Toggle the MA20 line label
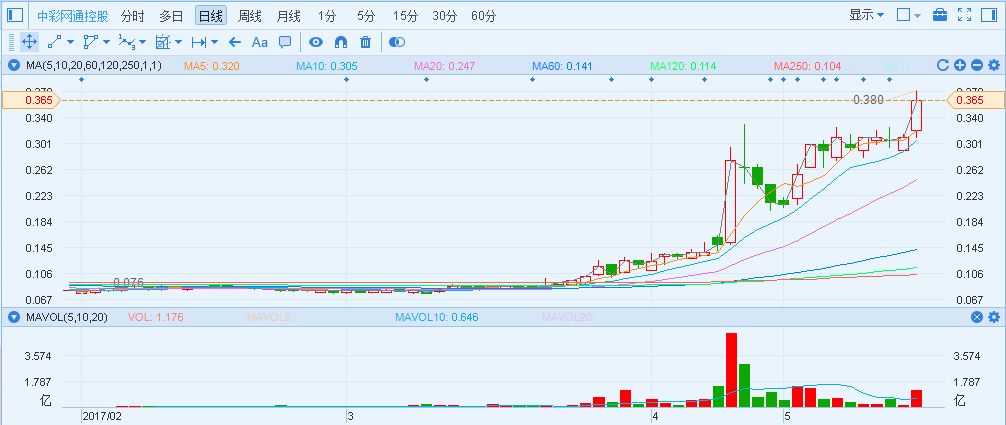1006x425 pixels. (445, 65)
